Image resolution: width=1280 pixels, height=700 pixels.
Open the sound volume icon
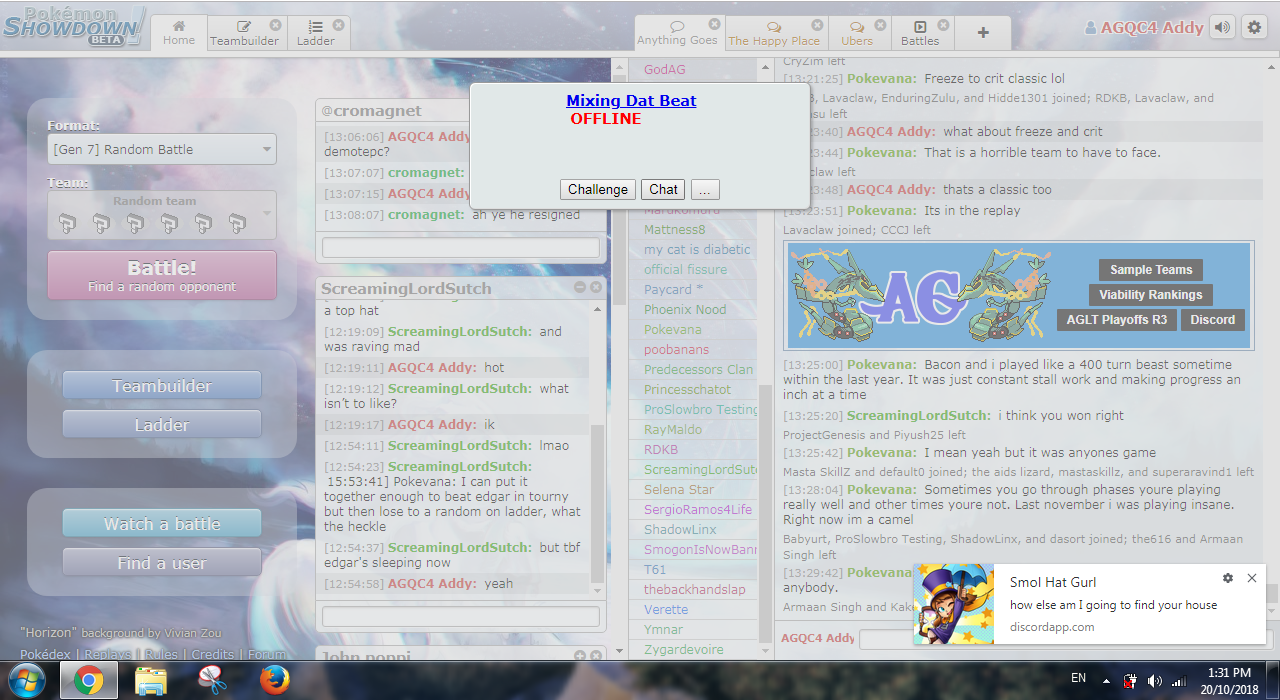click(x=1222, y=28)
